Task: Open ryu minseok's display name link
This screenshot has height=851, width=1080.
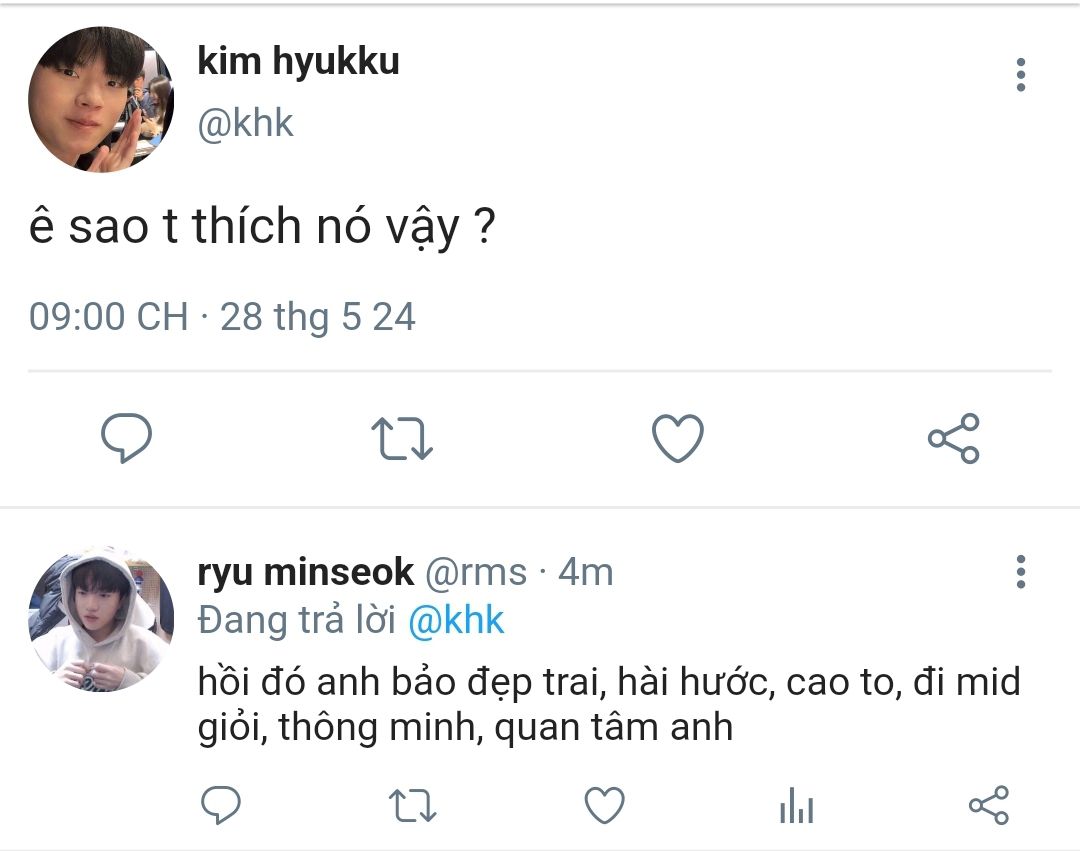Action: 305,572
